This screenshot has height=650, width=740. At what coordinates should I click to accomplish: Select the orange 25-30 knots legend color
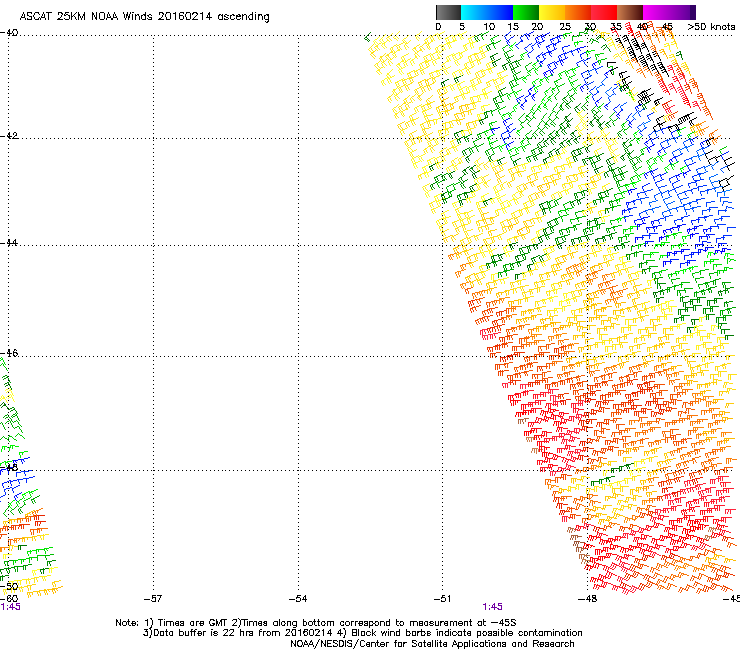coord(578,12)
